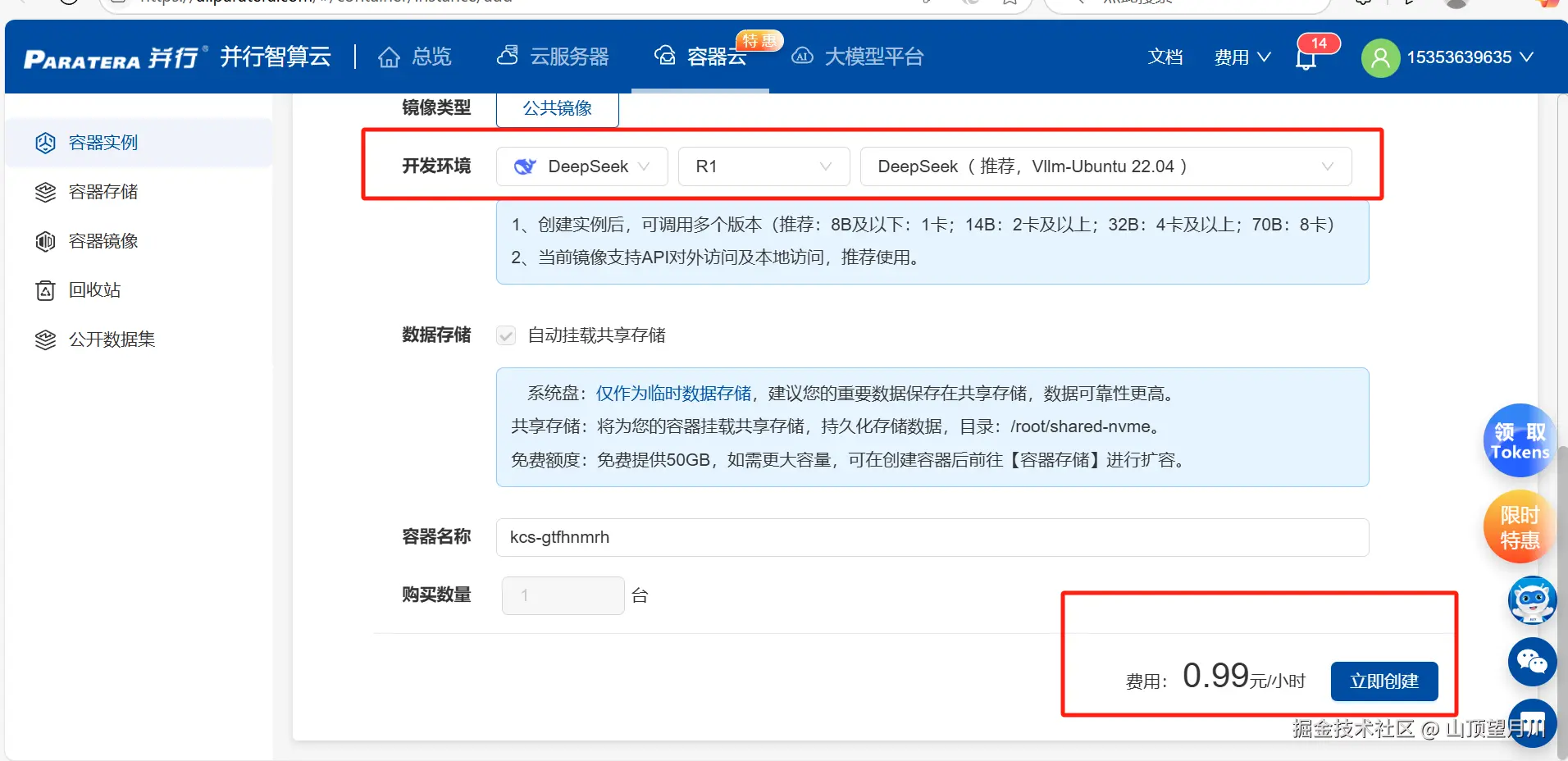Click the green user avatar icon
1568x761 pixels.
[1381, 58]
